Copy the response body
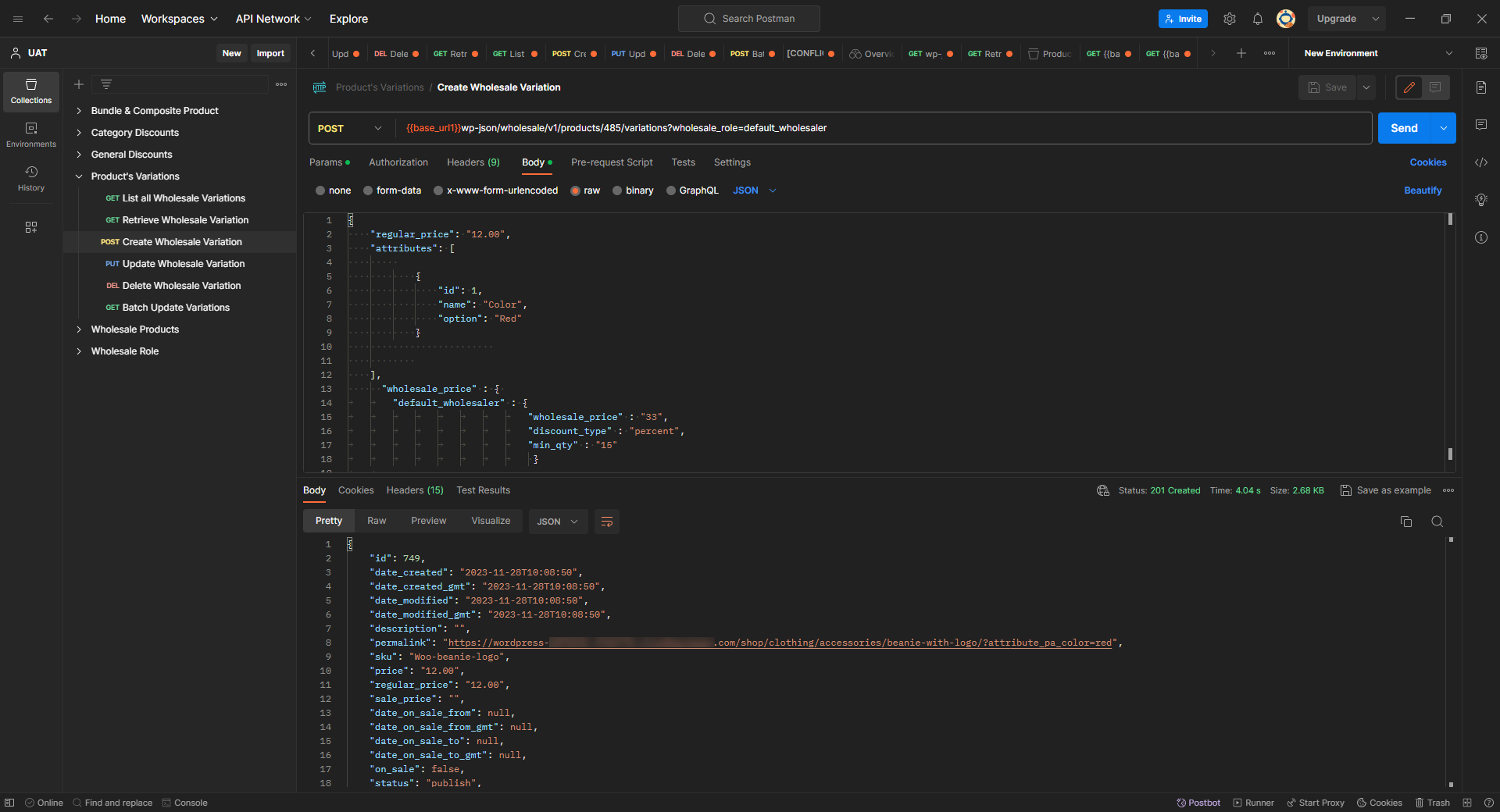Image resolution: width=1500 pixels, height=812 pixels. [x=1406, y=522]
